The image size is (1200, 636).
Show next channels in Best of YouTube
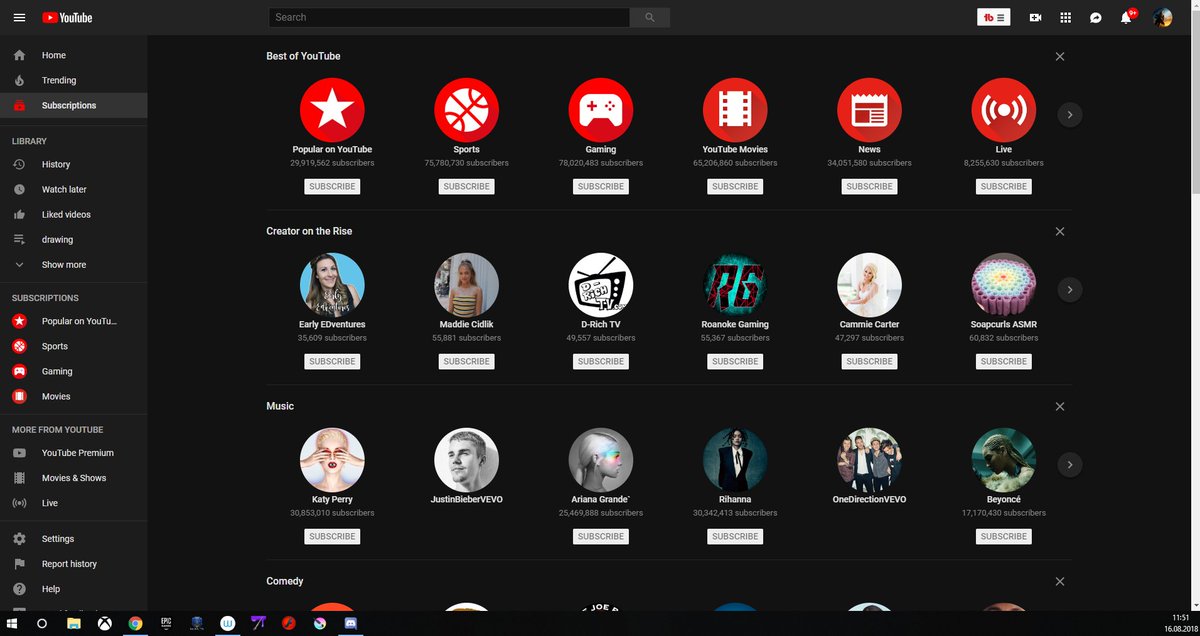1070,115
